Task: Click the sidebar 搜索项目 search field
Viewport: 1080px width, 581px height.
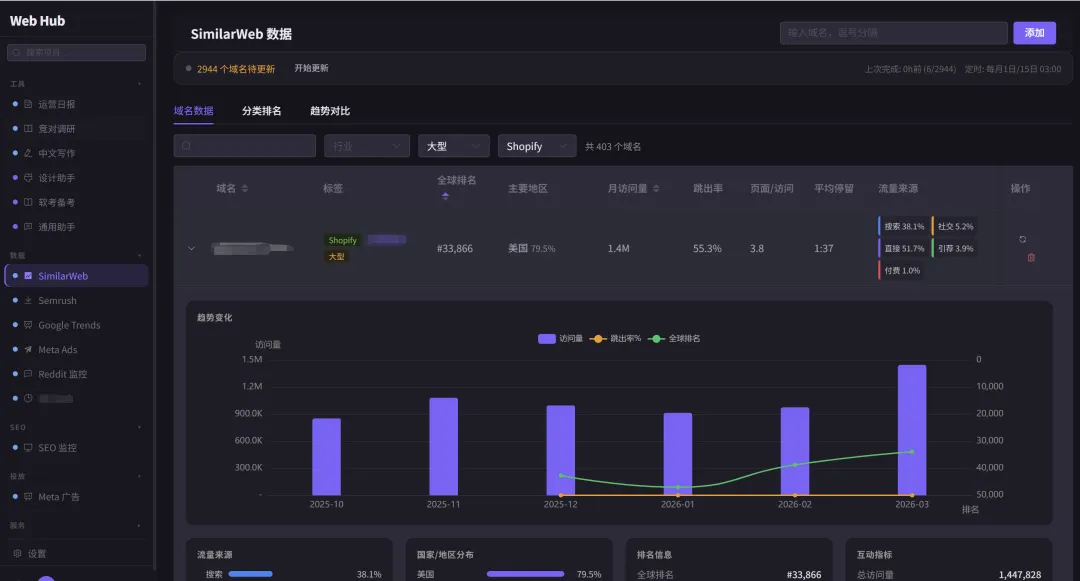Action: coord(76,52)
